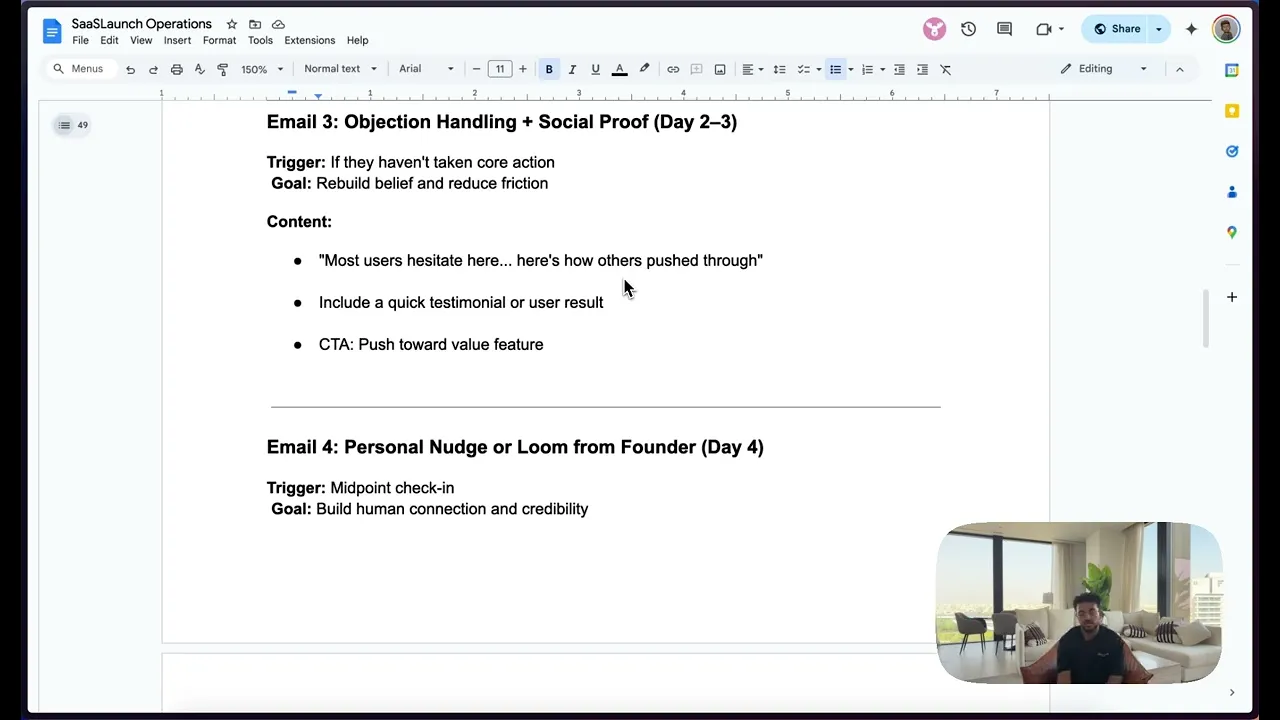
Task: Open Gemini sparkle assistant
Action: click(1191, 29)
